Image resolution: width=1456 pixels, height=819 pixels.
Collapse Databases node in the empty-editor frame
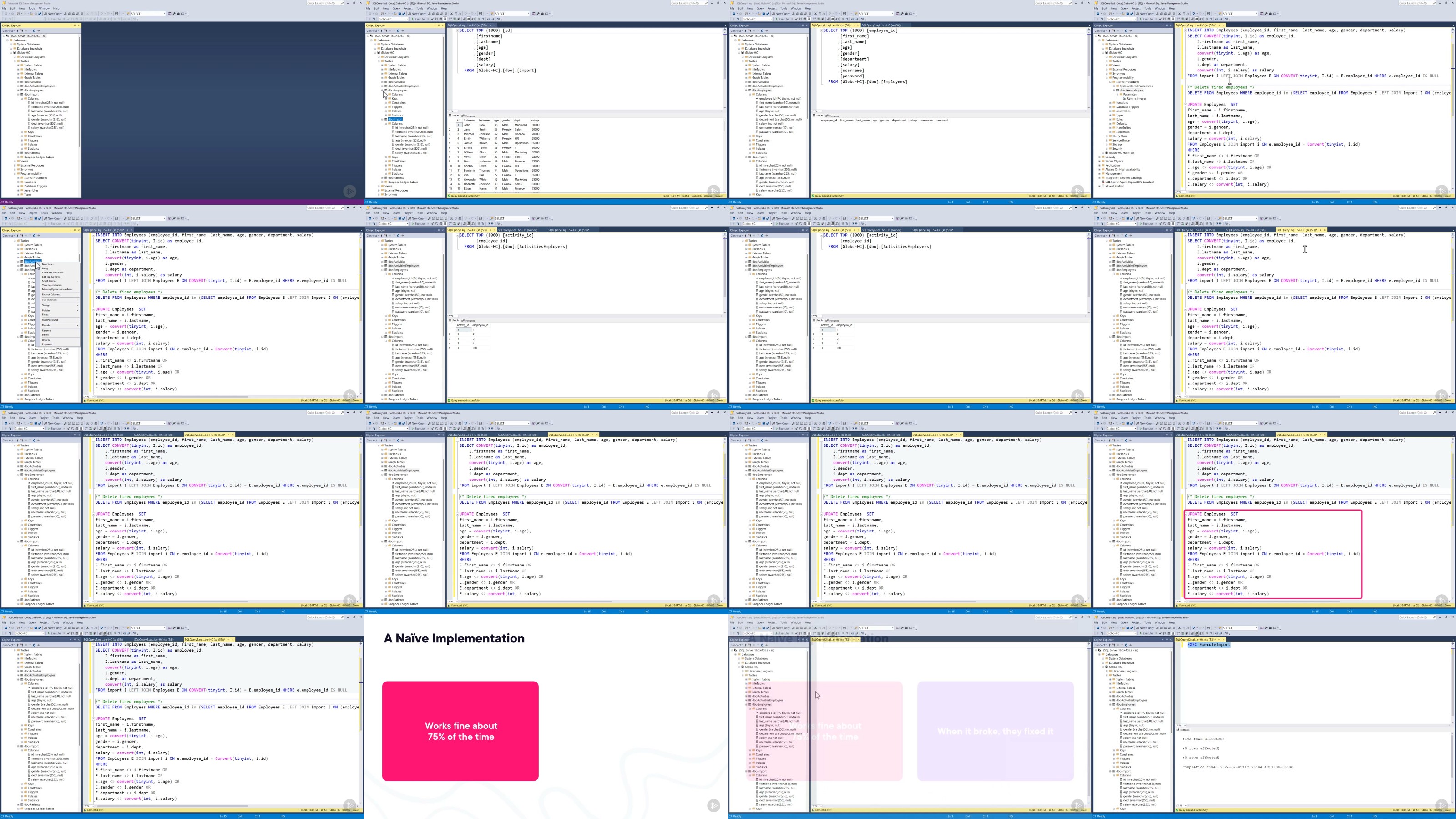click(x=8, y=40)
